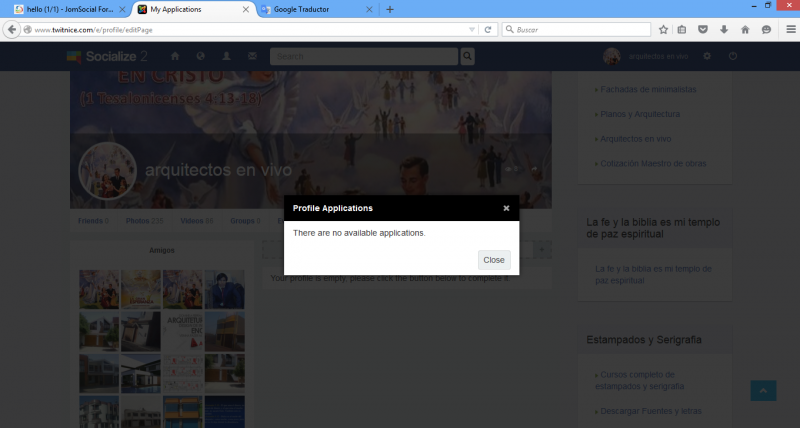Image resolution: width=800 pixels, height=428 pixels.
Task: Open a new browser tab
Action: point(390,9)
